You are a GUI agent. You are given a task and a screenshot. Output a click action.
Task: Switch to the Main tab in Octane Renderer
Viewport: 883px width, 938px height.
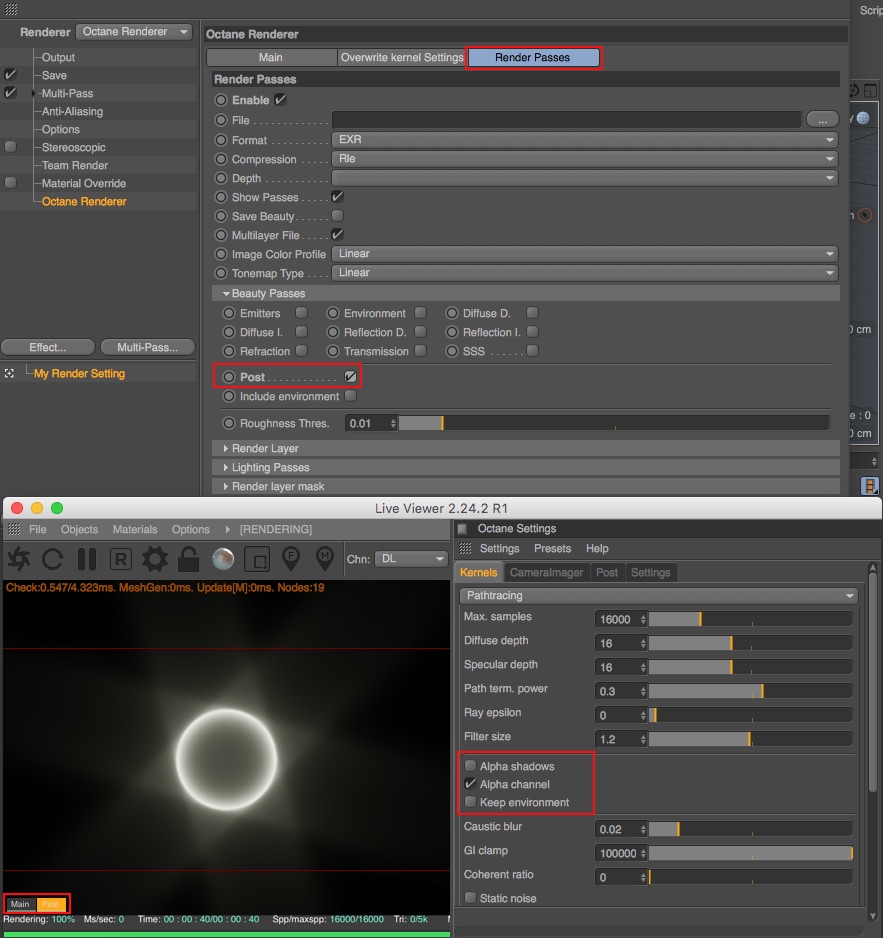point(271,57)
